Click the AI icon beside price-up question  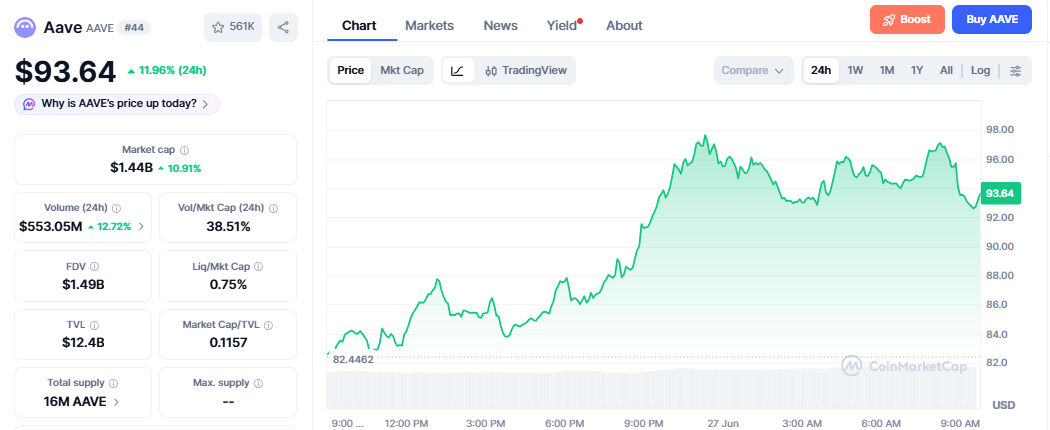[29, 104]
